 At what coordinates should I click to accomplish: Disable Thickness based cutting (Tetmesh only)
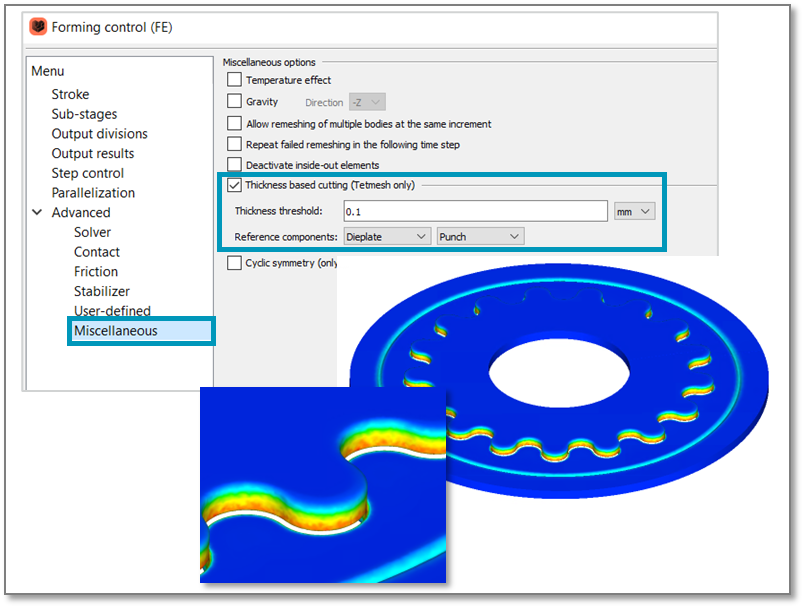[234, 185]
